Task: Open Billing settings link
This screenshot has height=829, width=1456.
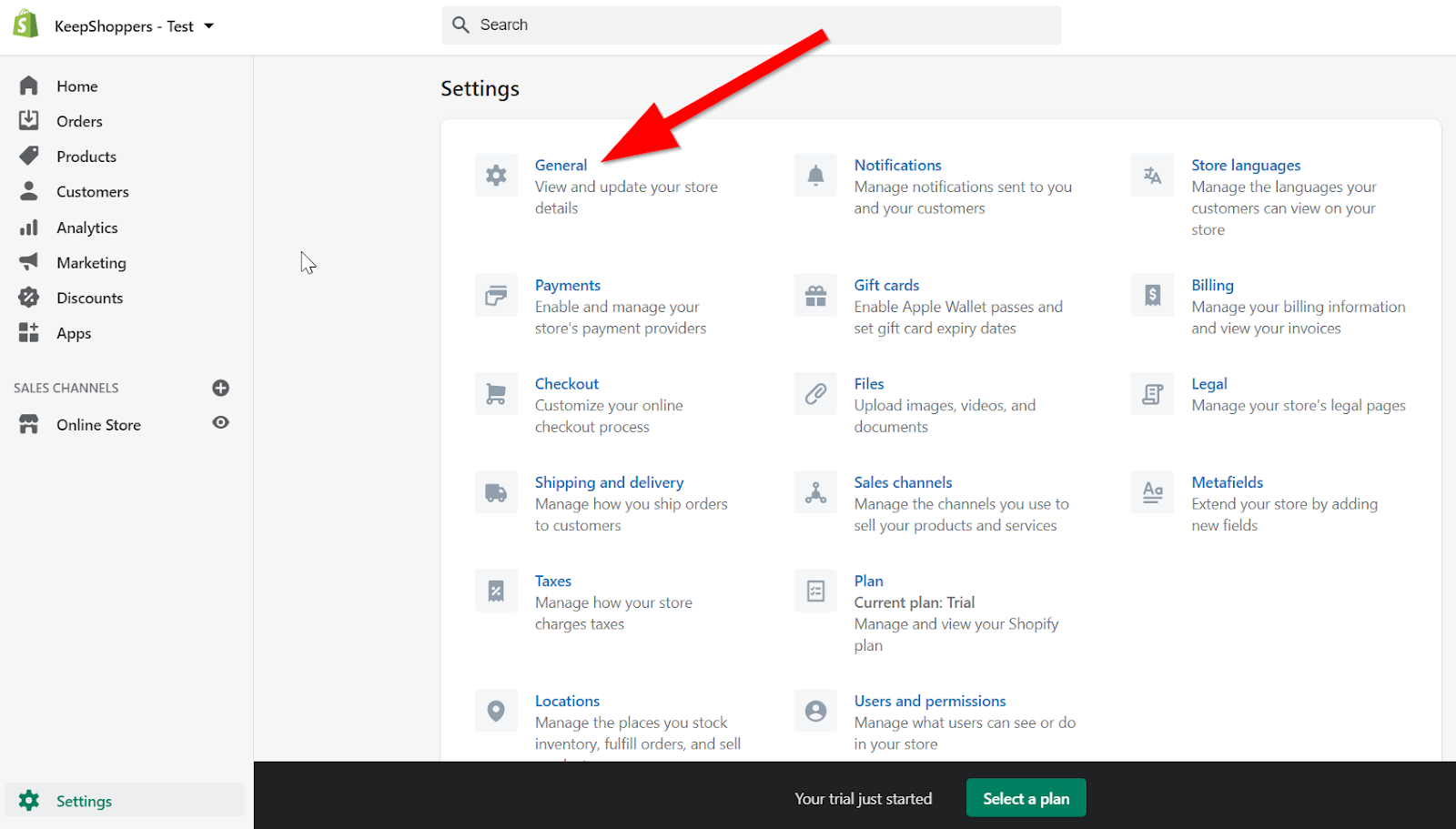Action: [1212, 285]
